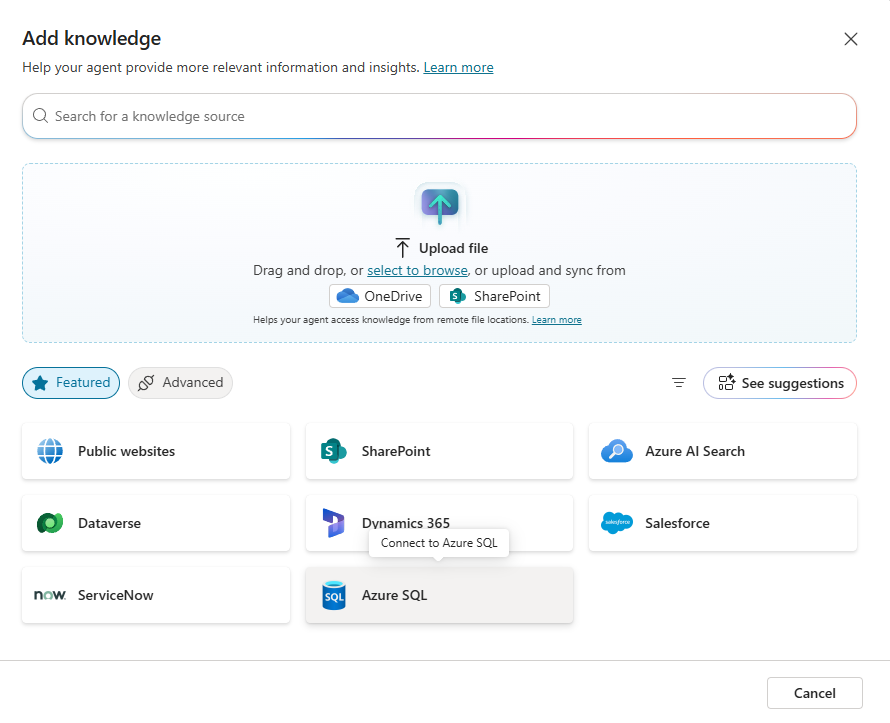Viewport: 890px width, 723px height.
Task: Open Learn more link beside header description
Action: click(458, 68)
